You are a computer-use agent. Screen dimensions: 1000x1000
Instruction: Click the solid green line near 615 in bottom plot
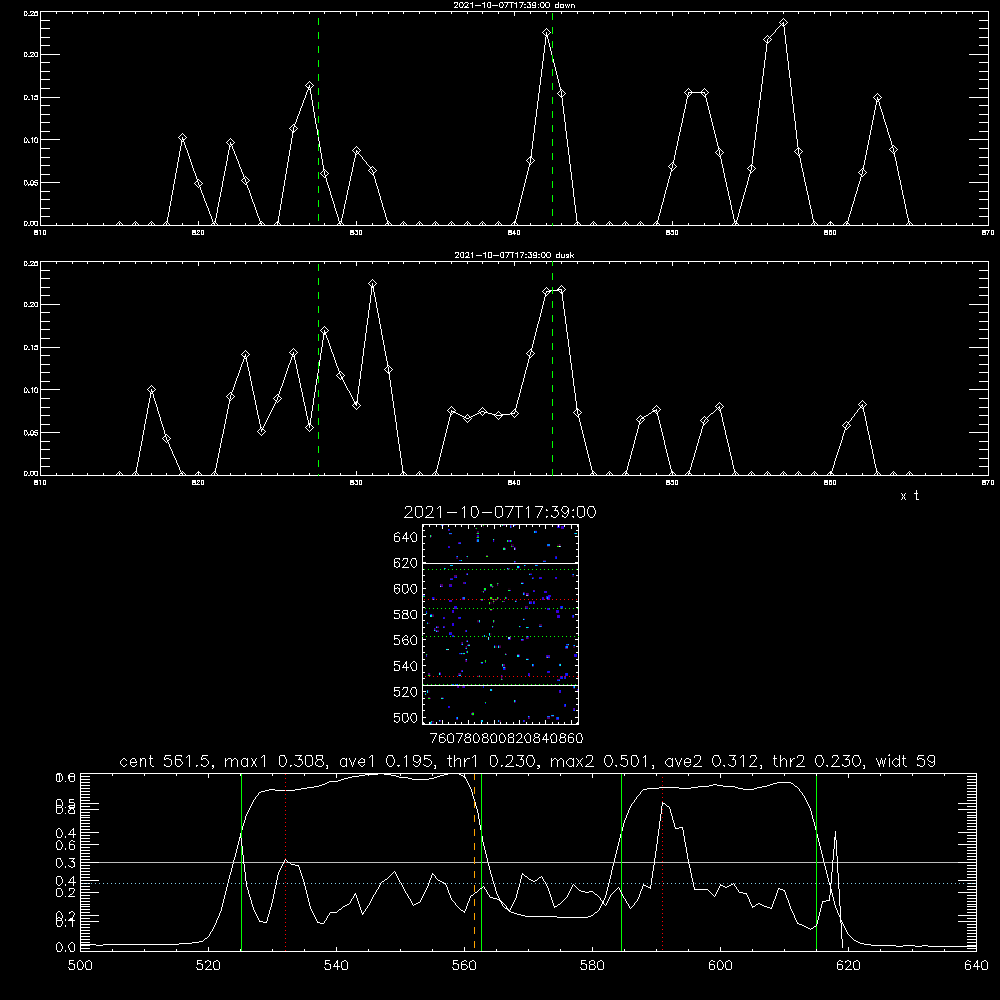click(x=816, y=861)
